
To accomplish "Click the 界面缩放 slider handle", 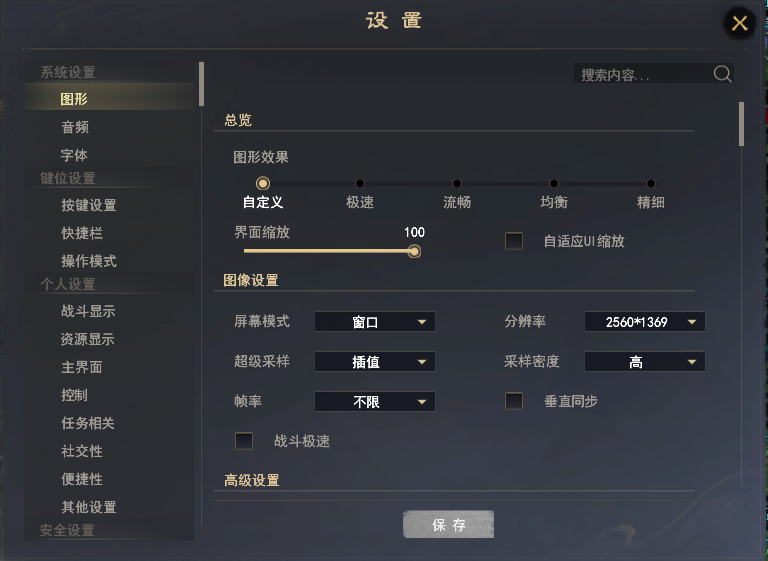I will [414, 251].
